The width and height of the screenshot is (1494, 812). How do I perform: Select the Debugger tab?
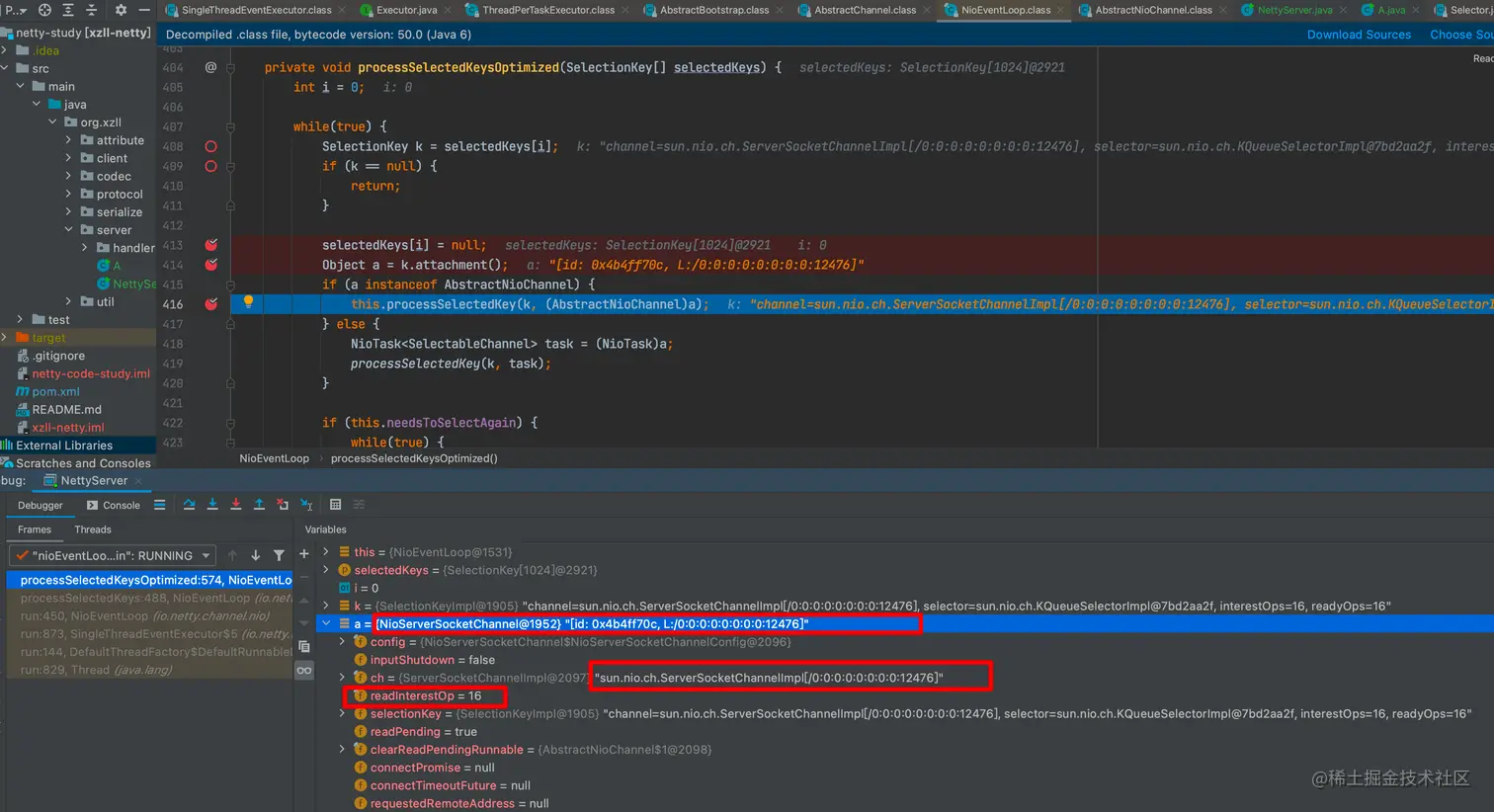pyautogui.click(x=41, y=505)
